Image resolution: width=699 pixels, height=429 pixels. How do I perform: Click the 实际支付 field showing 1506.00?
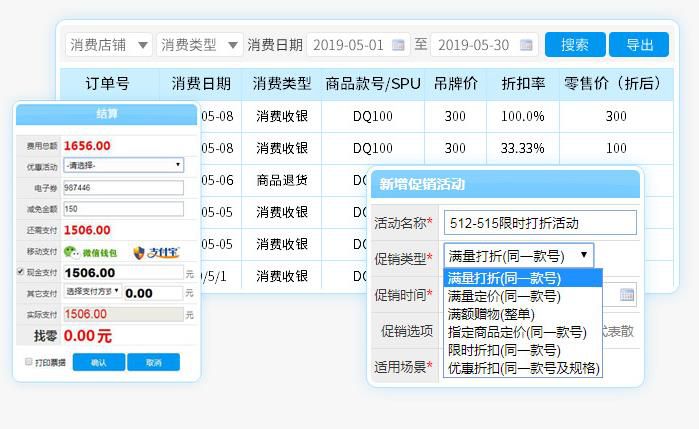(123, 314)
